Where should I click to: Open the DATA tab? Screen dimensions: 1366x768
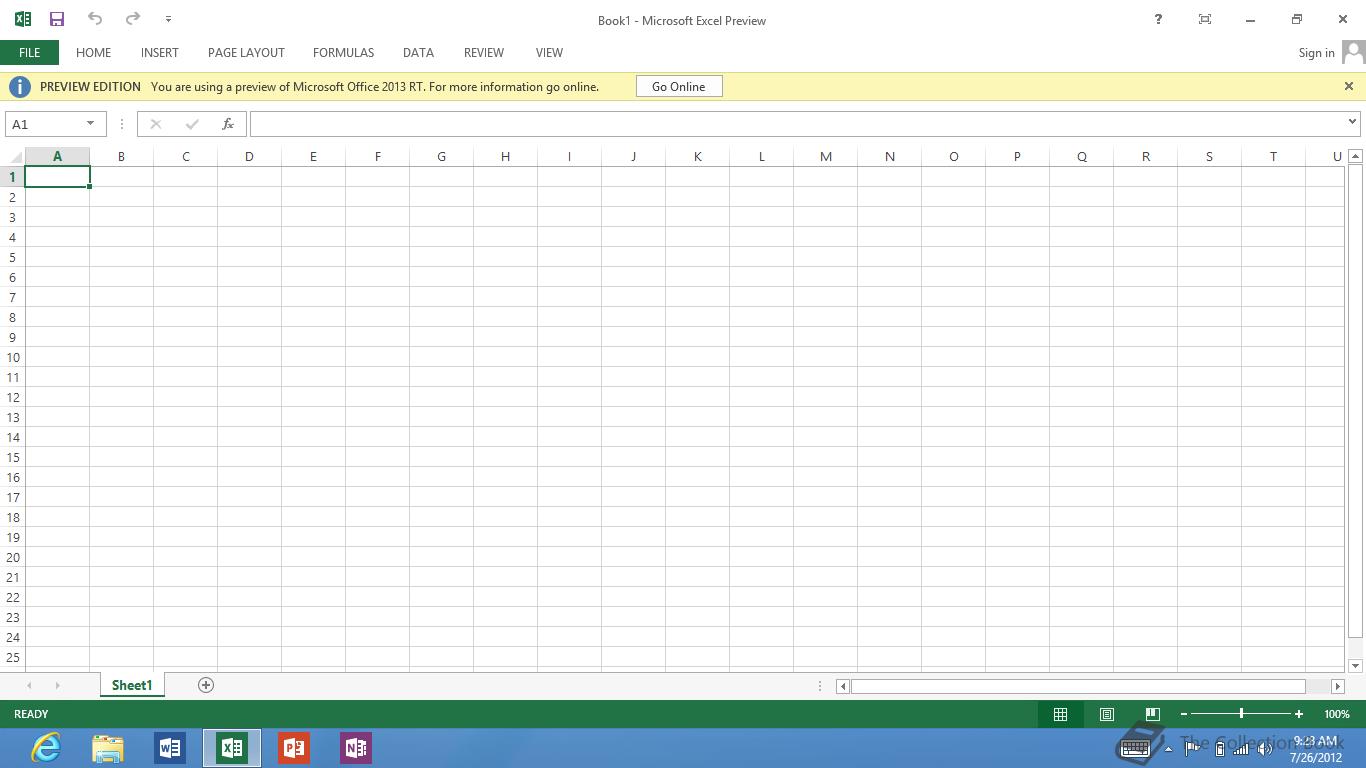pyautogui.click(x=418, y=52)
